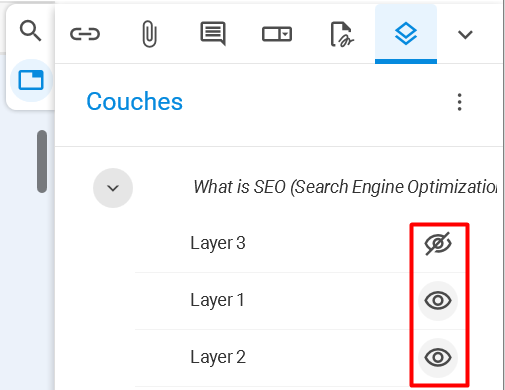Select the Layer 2 row label
The width and height of the screenshot is (505, 390).
point(218,357)
